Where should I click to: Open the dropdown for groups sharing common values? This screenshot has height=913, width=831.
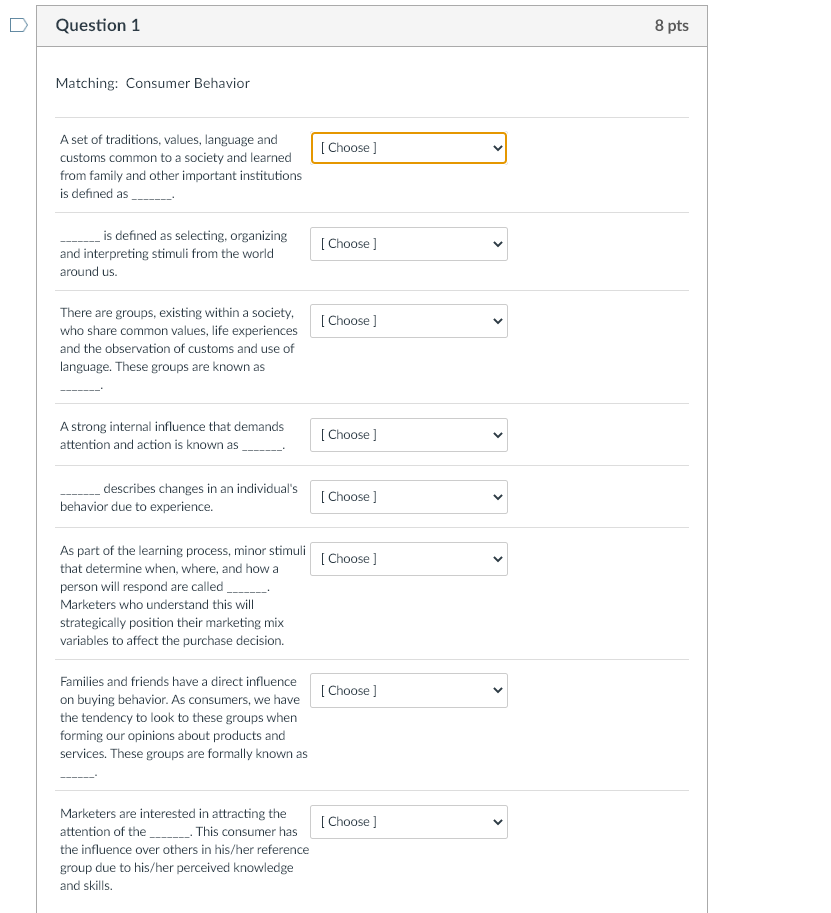pyautogui.click(x=408, y=320)
